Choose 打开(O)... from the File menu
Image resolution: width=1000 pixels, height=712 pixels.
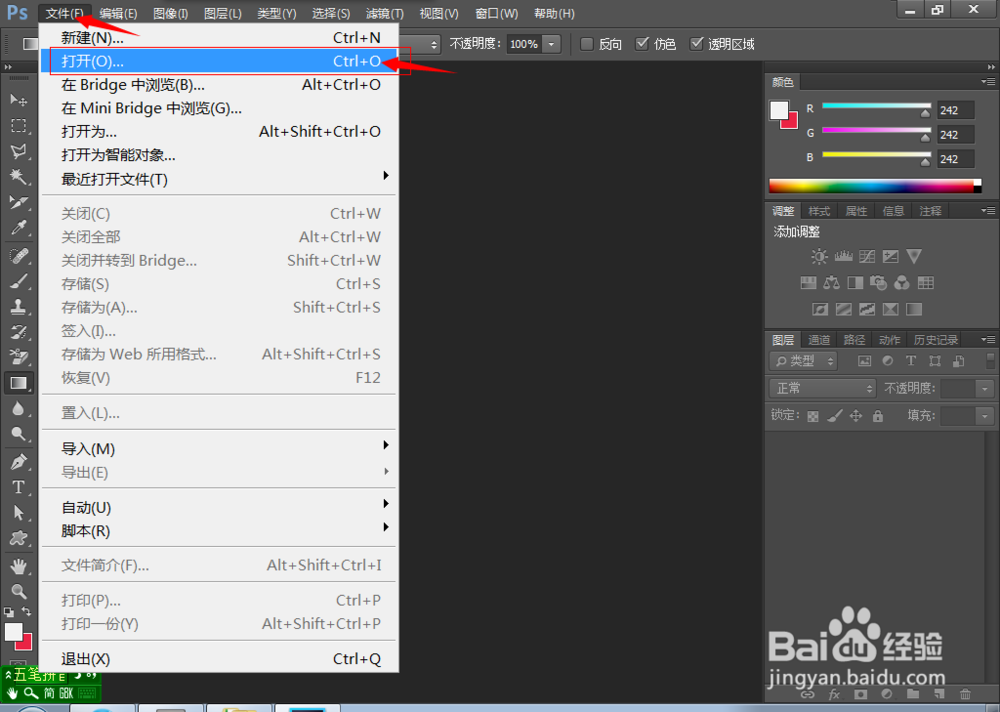[x=218, y=61]
